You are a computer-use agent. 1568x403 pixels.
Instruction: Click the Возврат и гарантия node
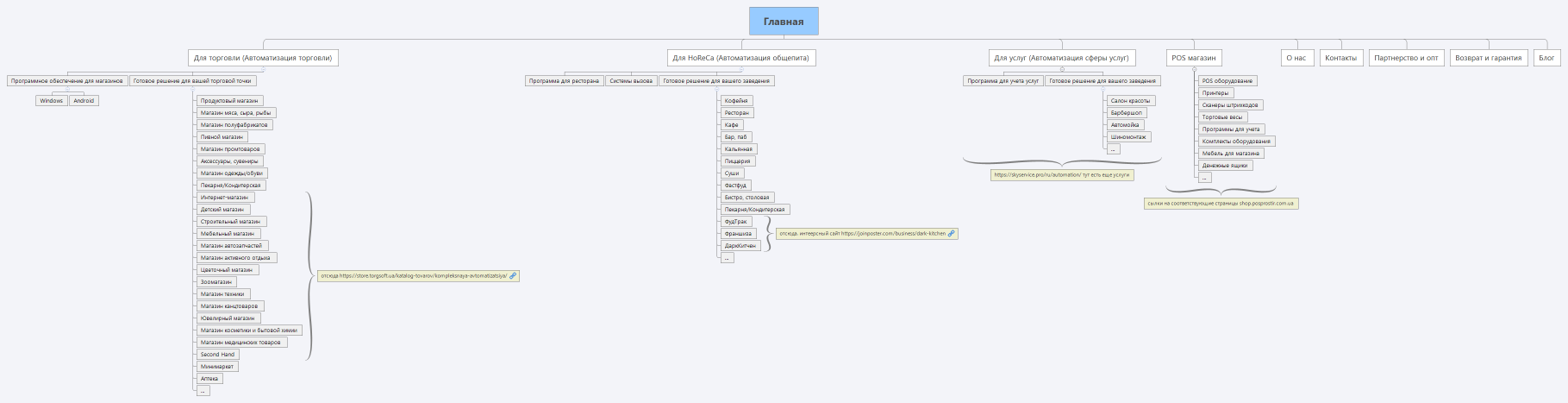[1488, 58]
